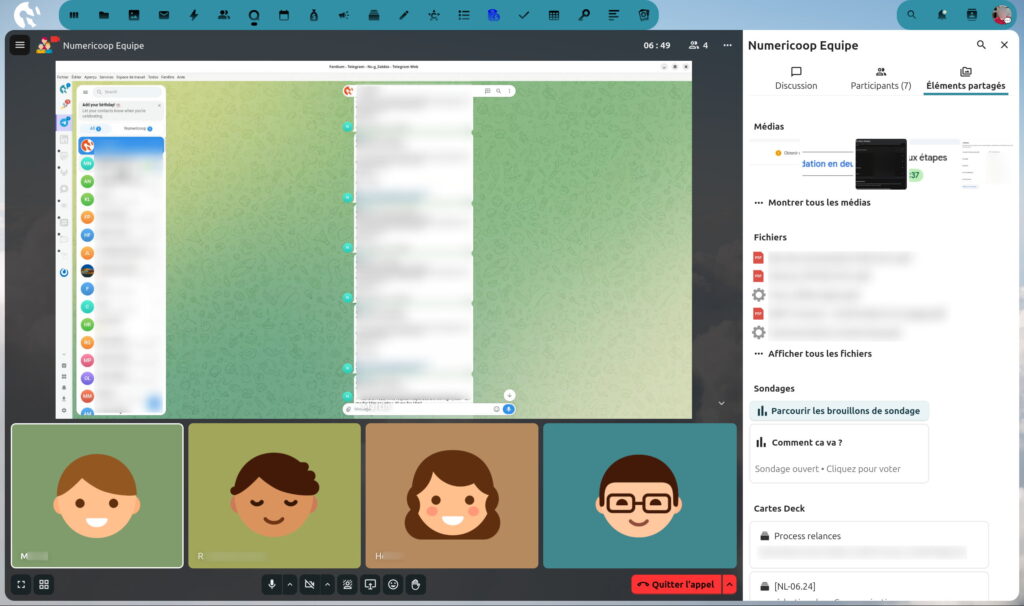Toggle background blur effect
This screenshot has width=1024, height=606.
pyautogui.click(x=347, y=584)
